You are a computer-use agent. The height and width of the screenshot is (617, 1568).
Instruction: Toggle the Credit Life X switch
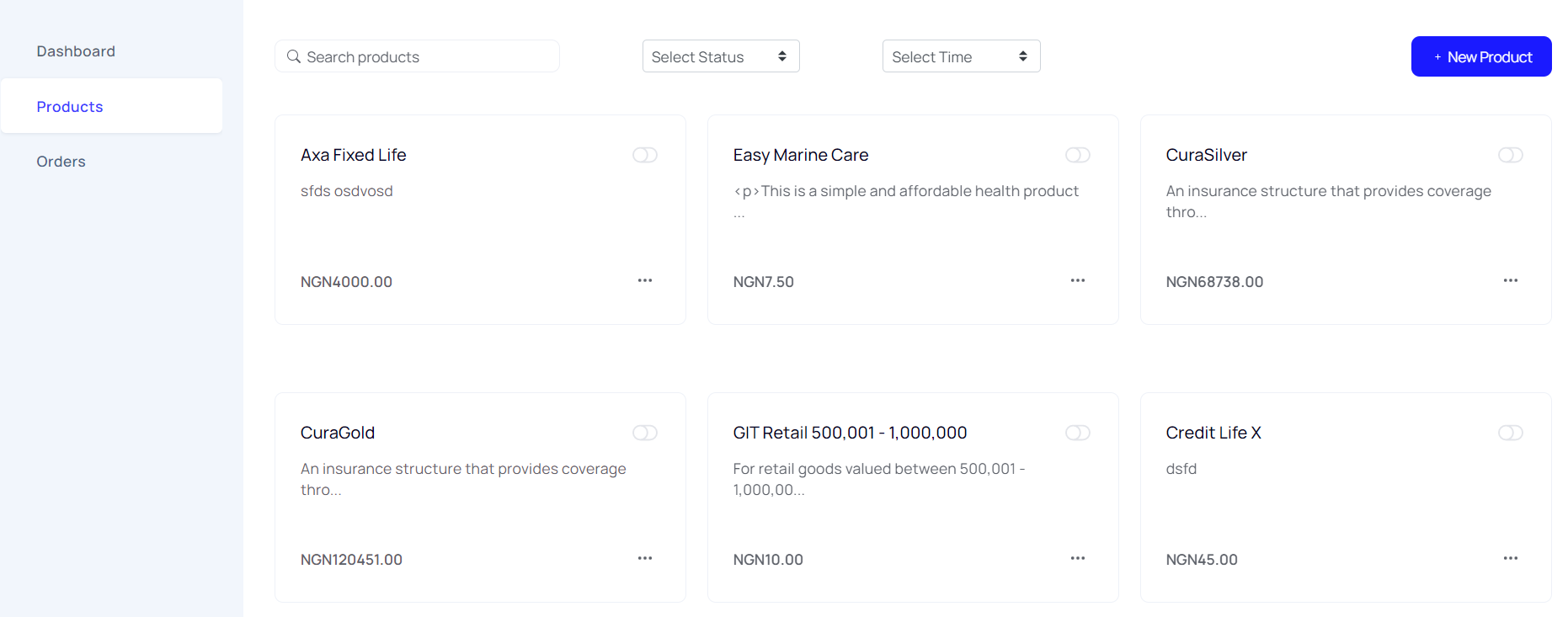pyautogui.click(x=1511, y=433)
